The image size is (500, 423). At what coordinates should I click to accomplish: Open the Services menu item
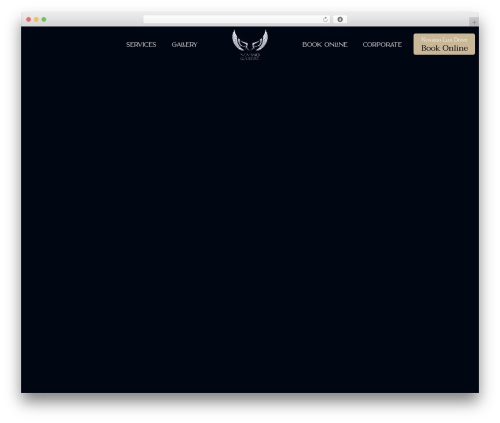(x=141, y=44)
